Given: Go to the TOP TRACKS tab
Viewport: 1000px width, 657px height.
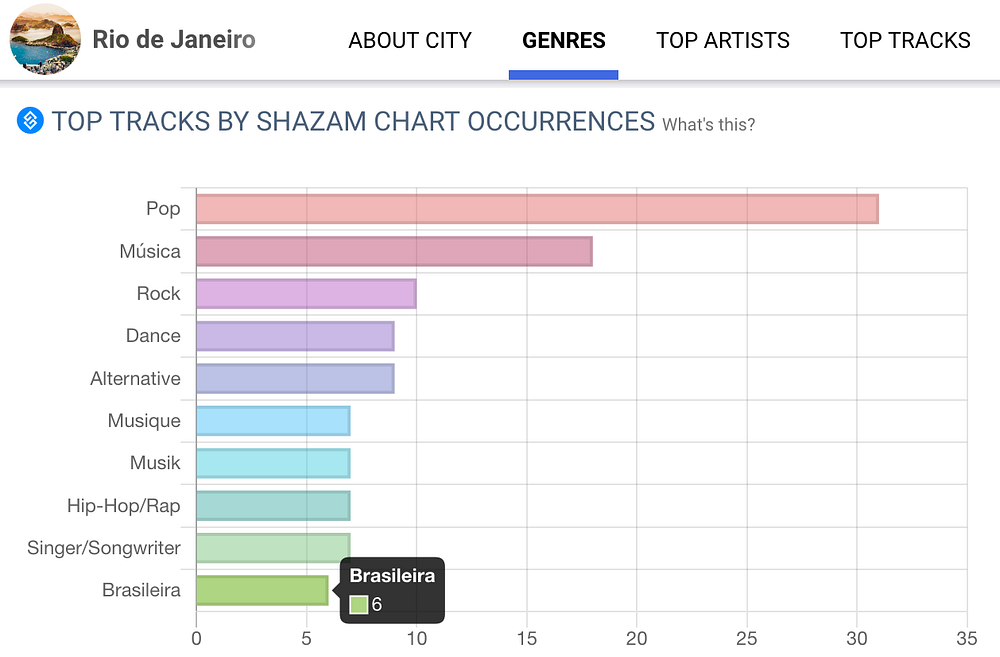Looking at the screenshot, I should point(905,41).
